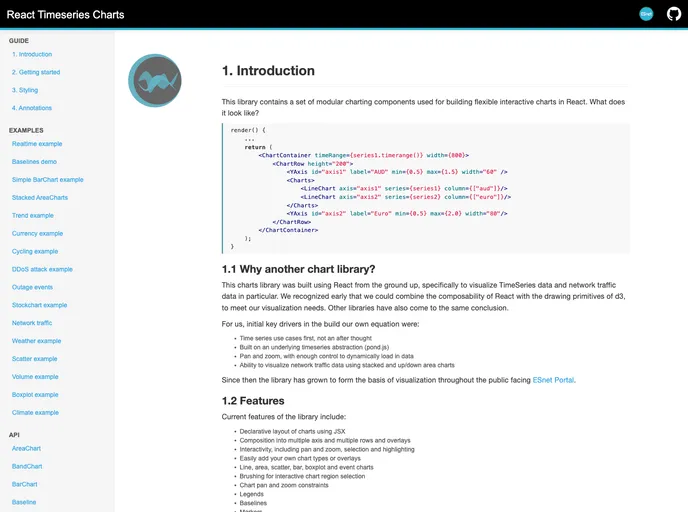Screen dimensions: 688x512
Task: Click the 'Legends' feature bullet
Action: pos(251,494)
